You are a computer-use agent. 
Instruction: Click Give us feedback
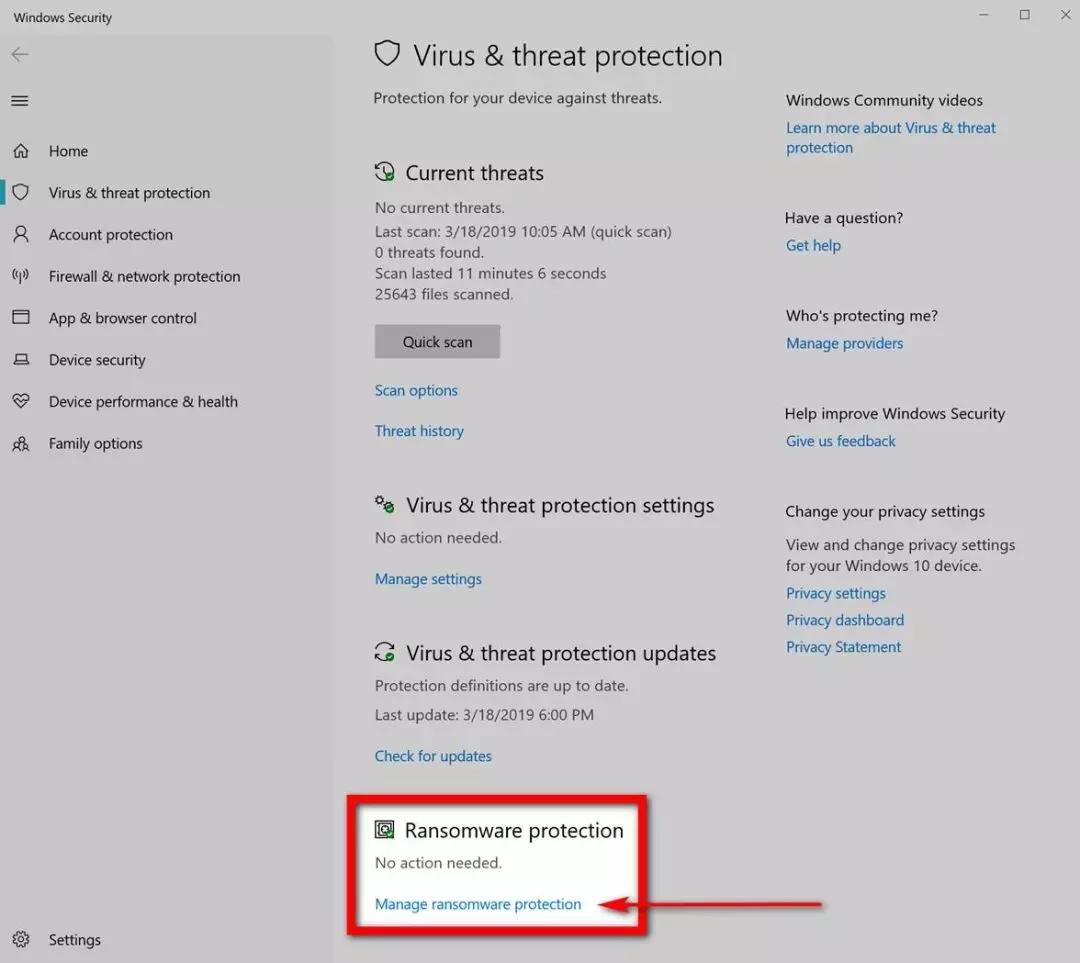(x=840, y=440)
